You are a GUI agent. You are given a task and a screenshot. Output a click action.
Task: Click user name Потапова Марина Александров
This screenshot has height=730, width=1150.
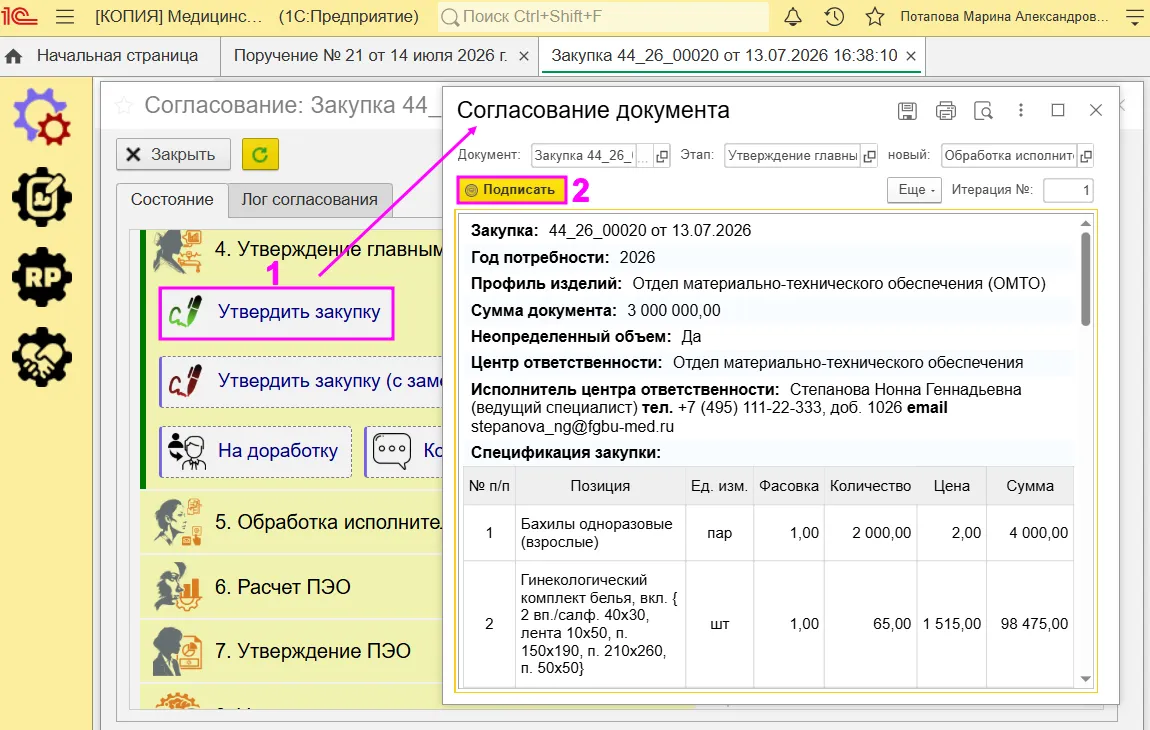(x=1004, y=16)
